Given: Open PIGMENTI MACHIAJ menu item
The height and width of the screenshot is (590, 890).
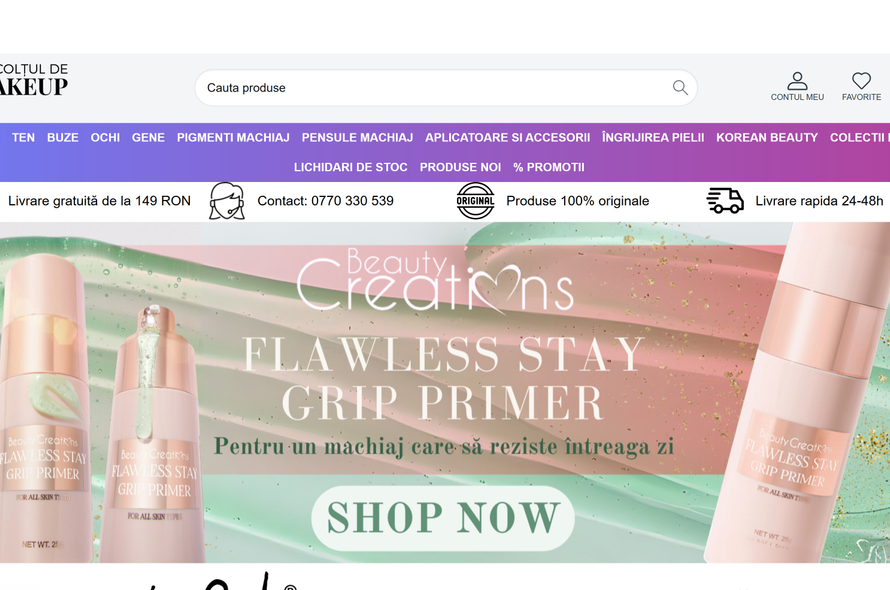Looking at the screenshot, I should 233,137.
